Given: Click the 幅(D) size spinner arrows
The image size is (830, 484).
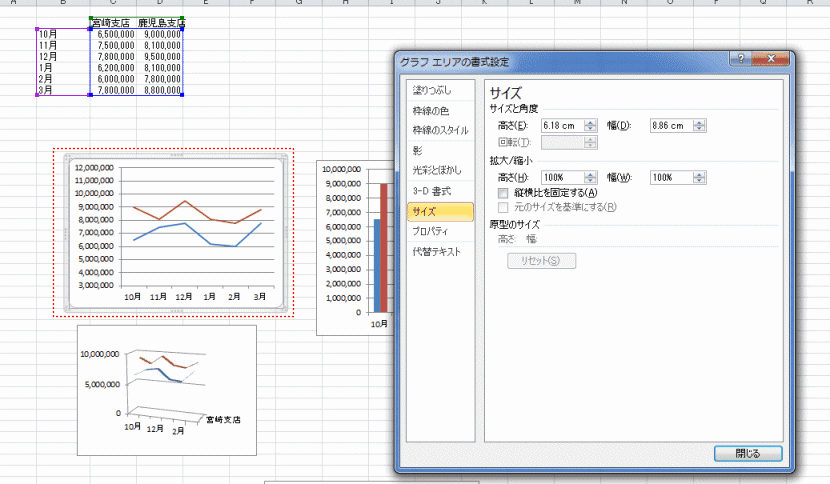Looking at the screenshot, I should pos(700,125).
